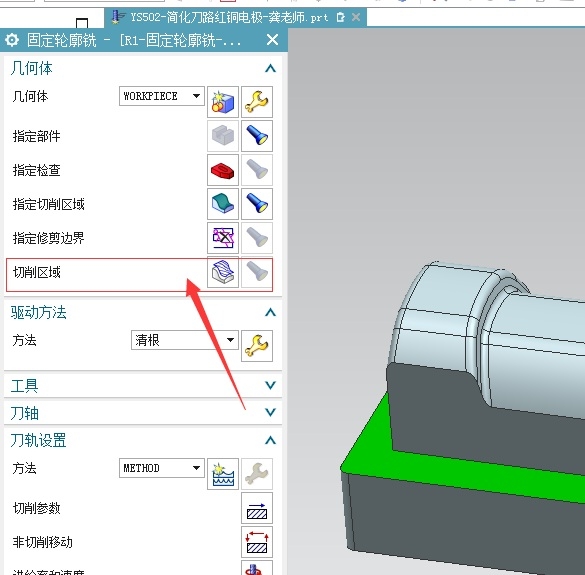Viewport: 585px width, 575px height.
Task: Click the 指定检查 check geometry icon
Action: pyautogui.click(x=223, y=170)
